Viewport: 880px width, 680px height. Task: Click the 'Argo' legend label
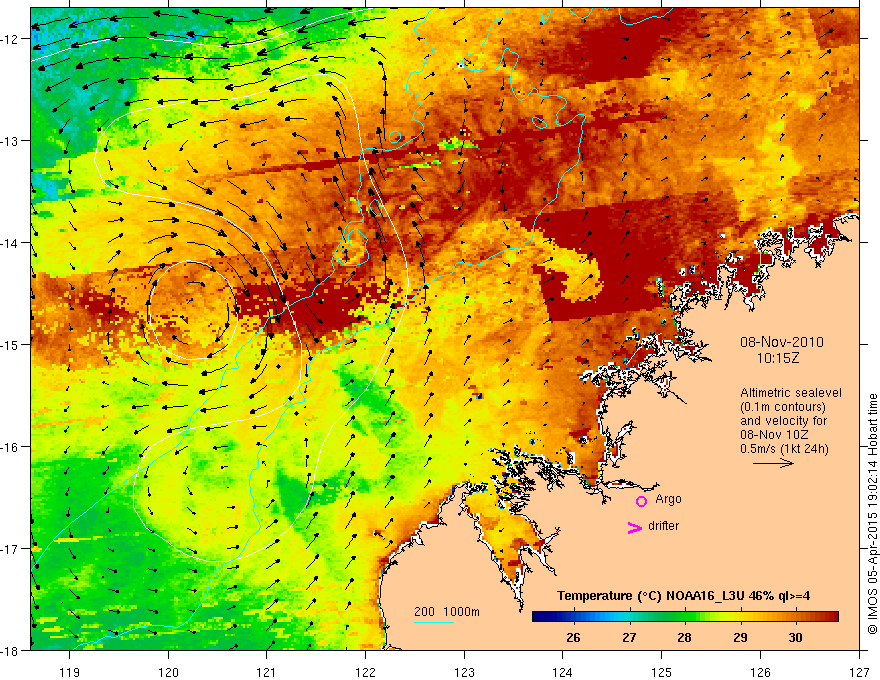tap(668, 499)
